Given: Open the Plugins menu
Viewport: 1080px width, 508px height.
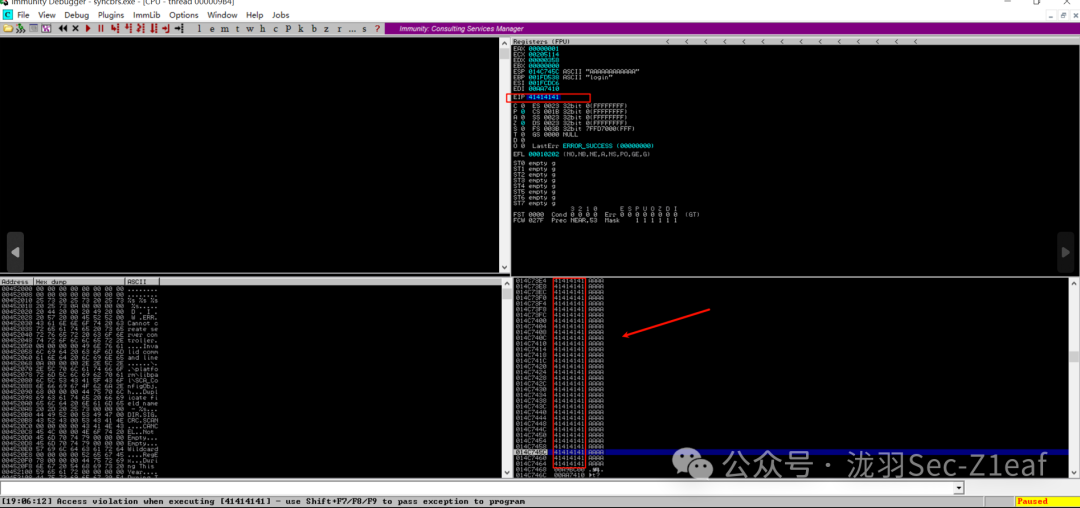Looking at the screenshot, I should 111,15.
